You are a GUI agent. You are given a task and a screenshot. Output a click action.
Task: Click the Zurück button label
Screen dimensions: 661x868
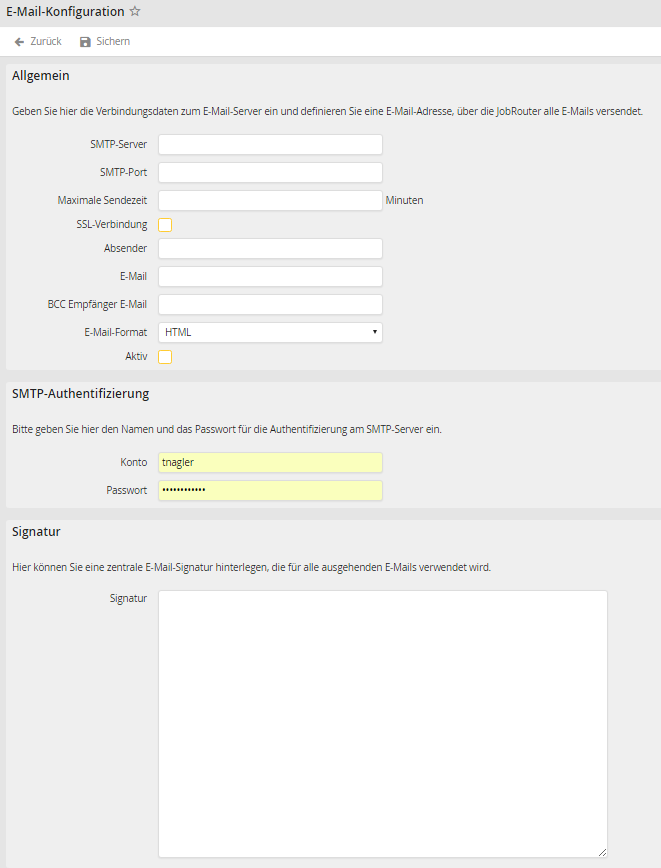coord(46,42)
